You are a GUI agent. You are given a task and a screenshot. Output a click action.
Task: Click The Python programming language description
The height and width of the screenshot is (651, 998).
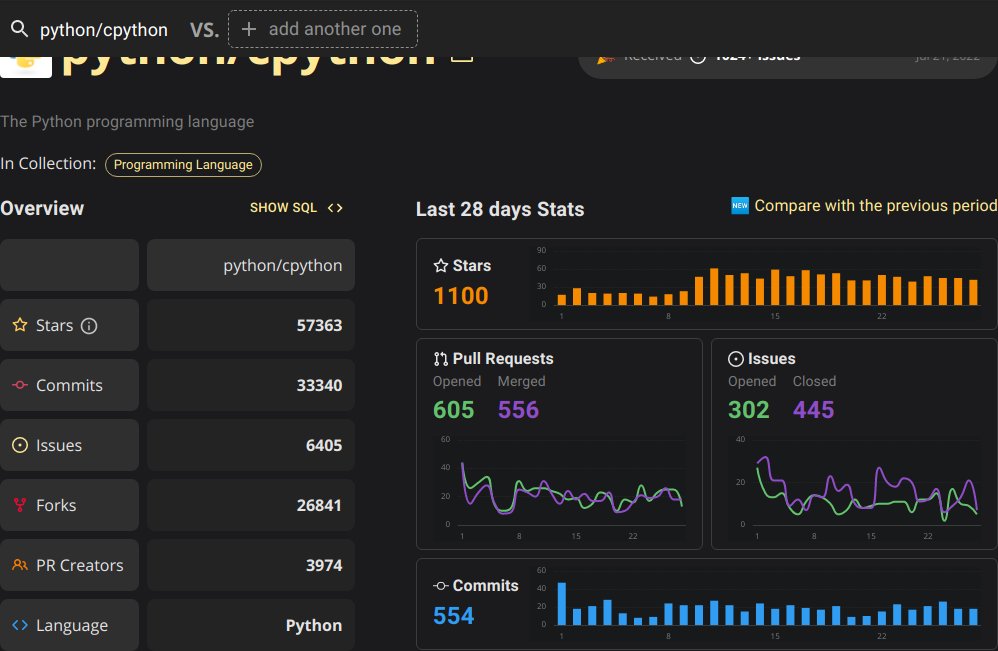tap(127, 122)
